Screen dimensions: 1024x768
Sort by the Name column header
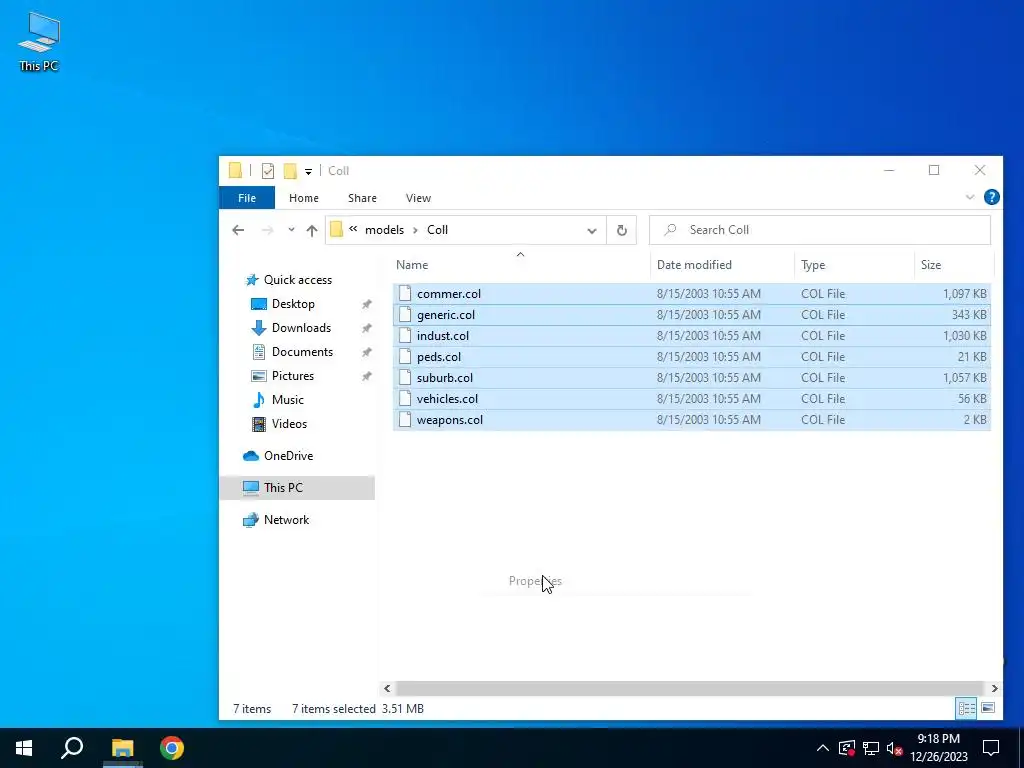point(520,264)
